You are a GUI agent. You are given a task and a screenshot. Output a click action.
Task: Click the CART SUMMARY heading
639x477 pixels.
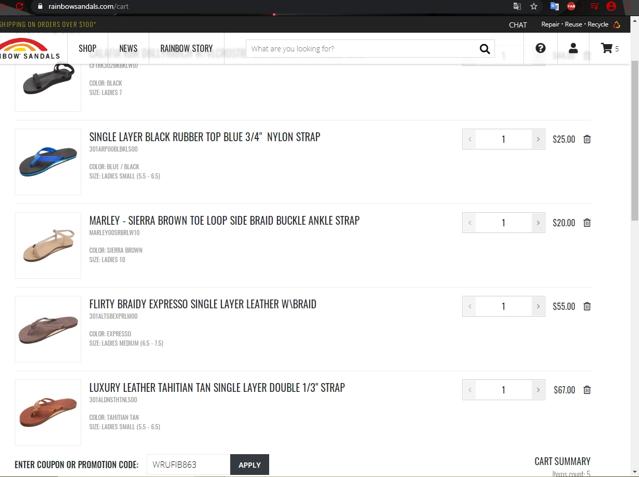pos(562,462)
